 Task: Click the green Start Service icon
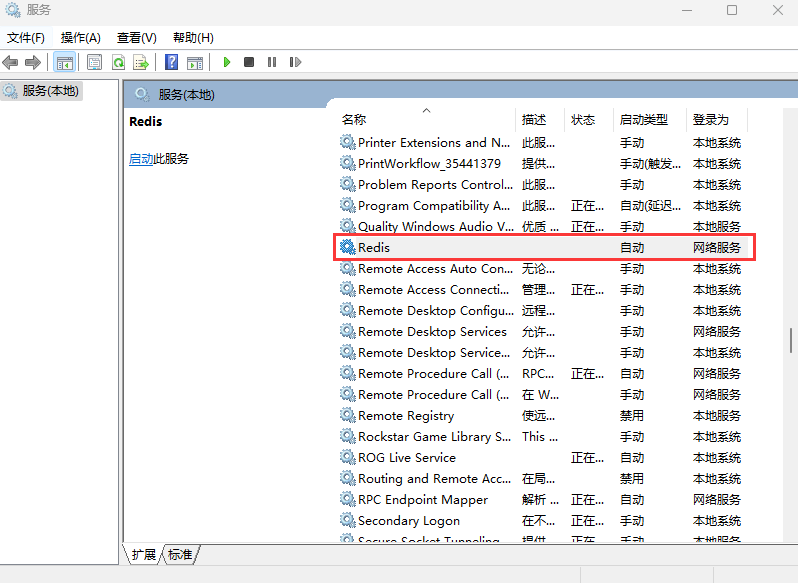[x=227, y=62]
